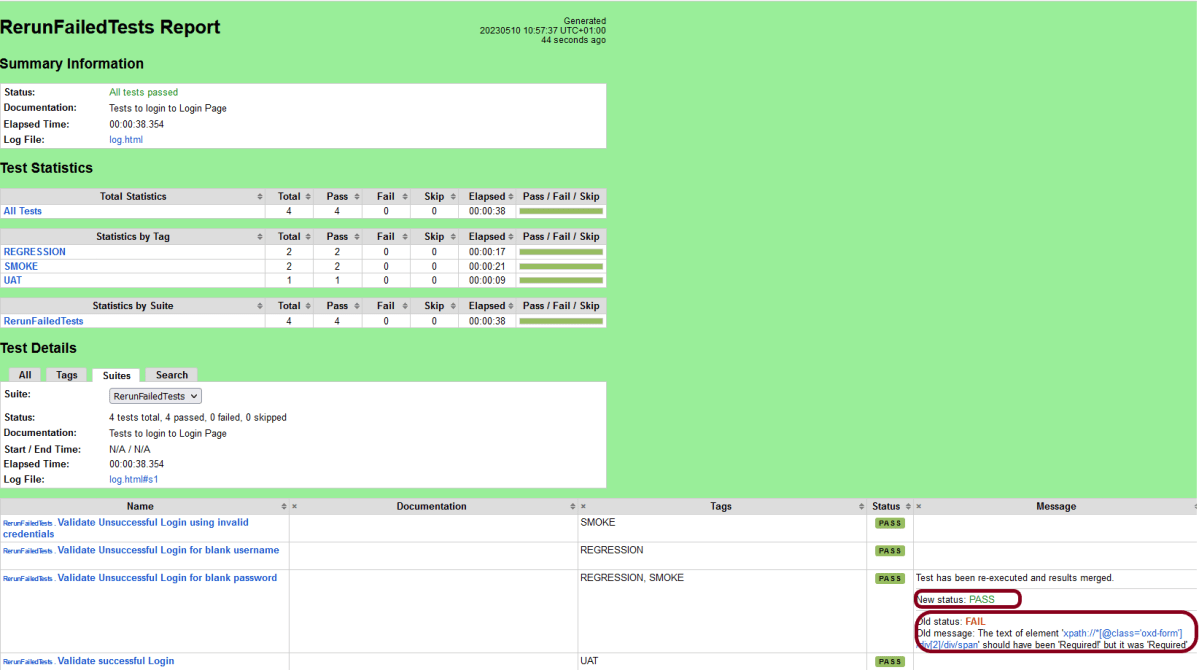Open the All Tests statistics link
The height and width of the screenshot is (670, 1199).
point(23,211)
